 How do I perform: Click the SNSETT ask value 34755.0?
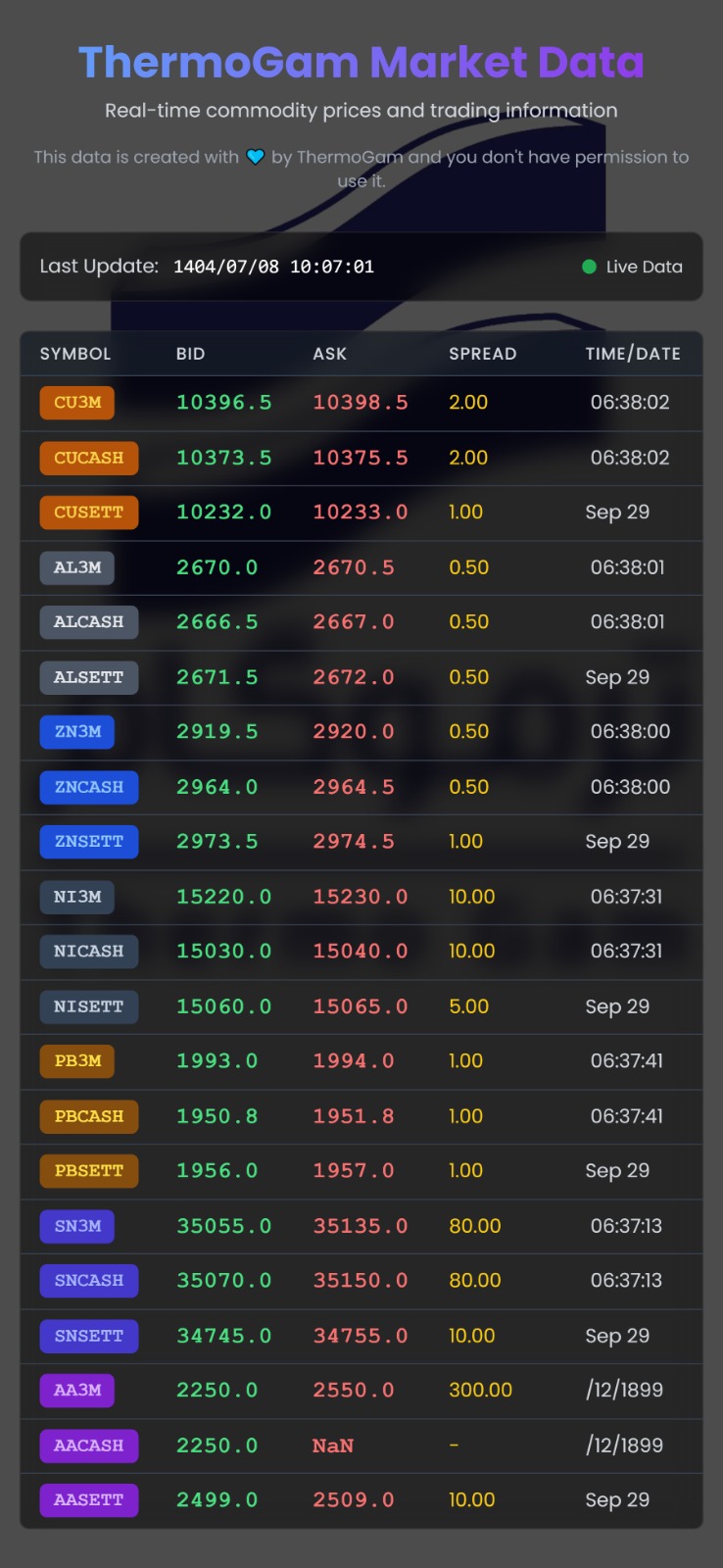click(361, 1336)
